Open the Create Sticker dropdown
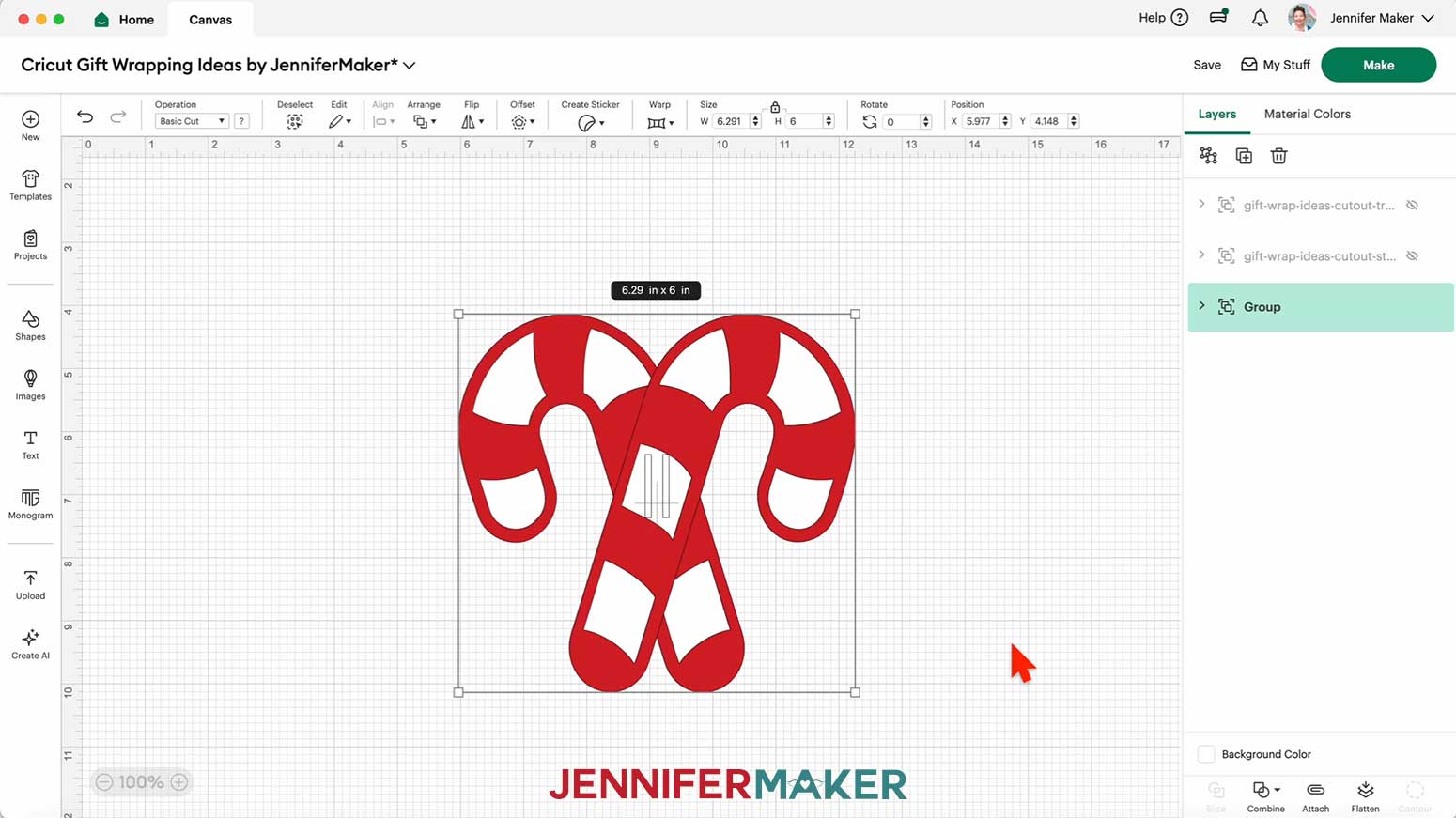 pyautogui.click(x=591, y=123)
